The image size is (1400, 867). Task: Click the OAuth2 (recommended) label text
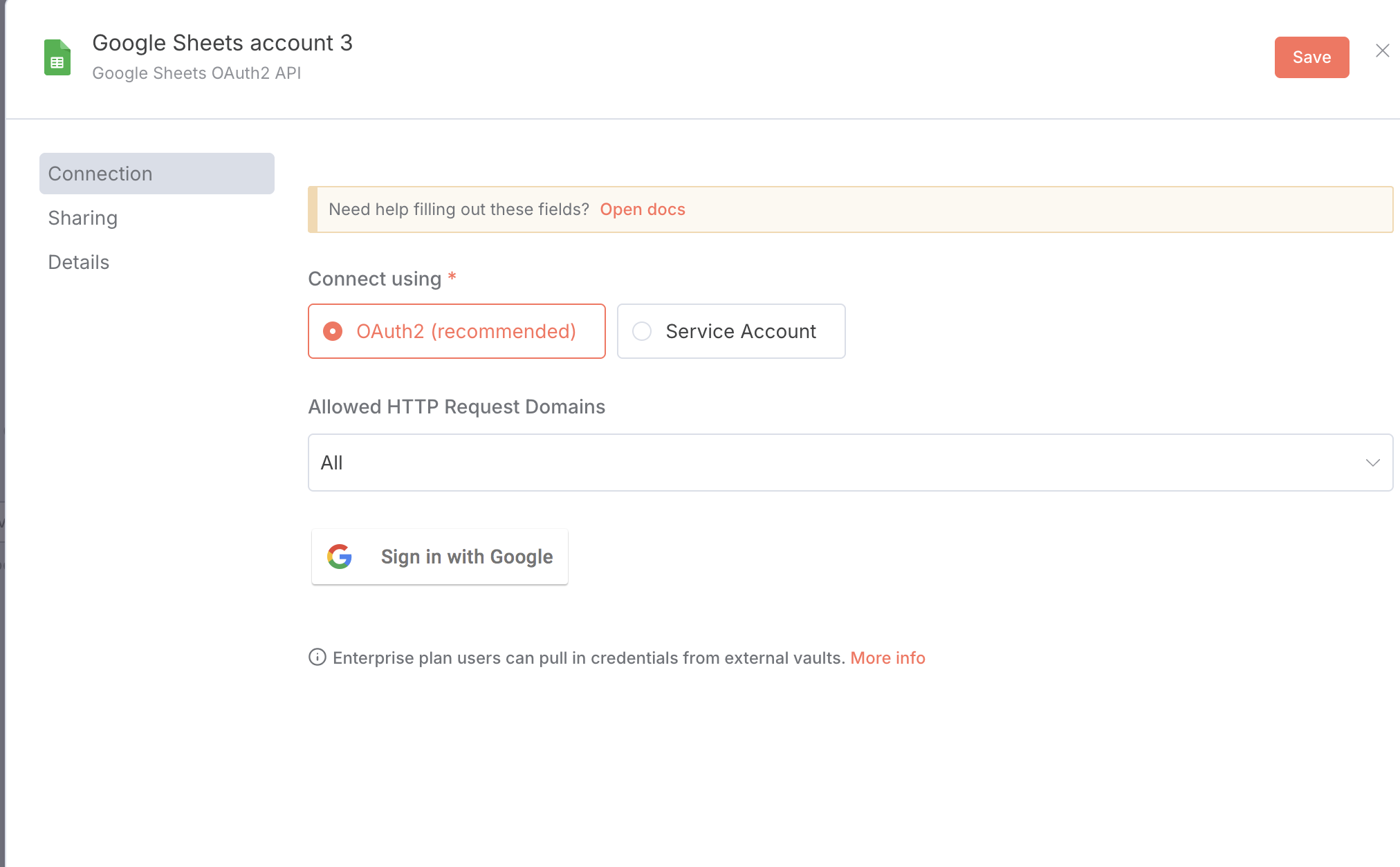[466, 331]
